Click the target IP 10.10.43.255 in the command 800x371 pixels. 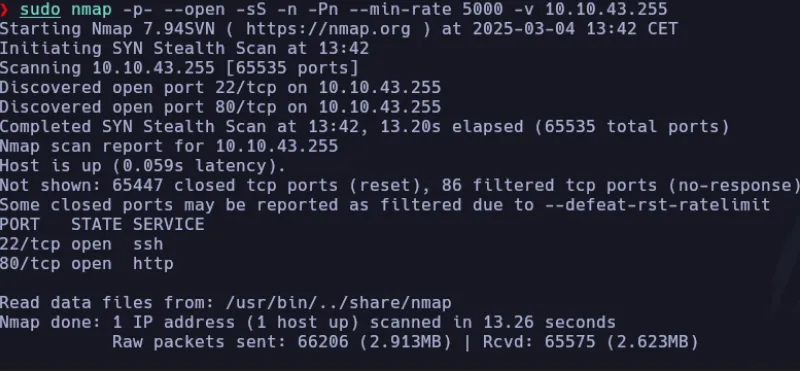click(606, 9)
